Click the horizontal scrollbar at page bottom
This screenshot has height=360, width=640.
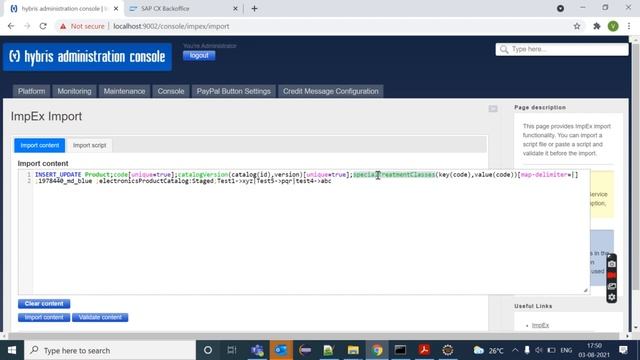pos(314,336)
